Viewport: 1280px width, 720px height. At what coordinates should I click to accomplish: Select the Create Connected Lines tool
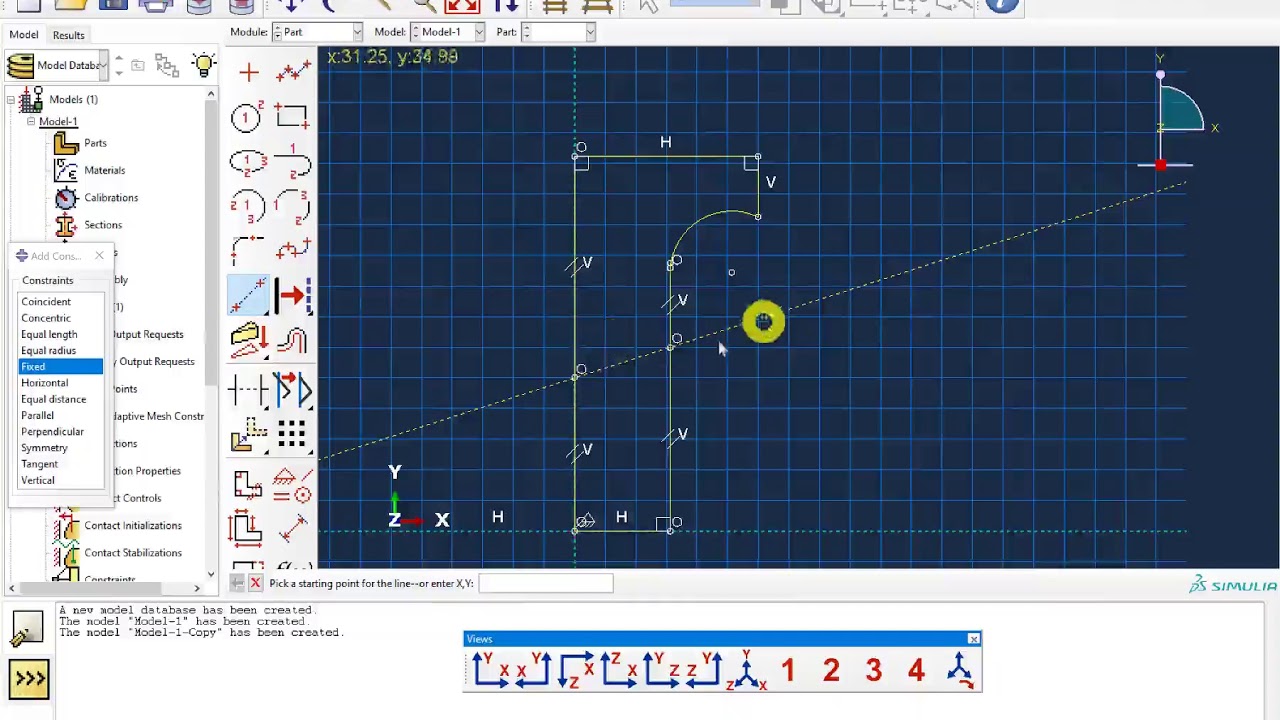293,72
